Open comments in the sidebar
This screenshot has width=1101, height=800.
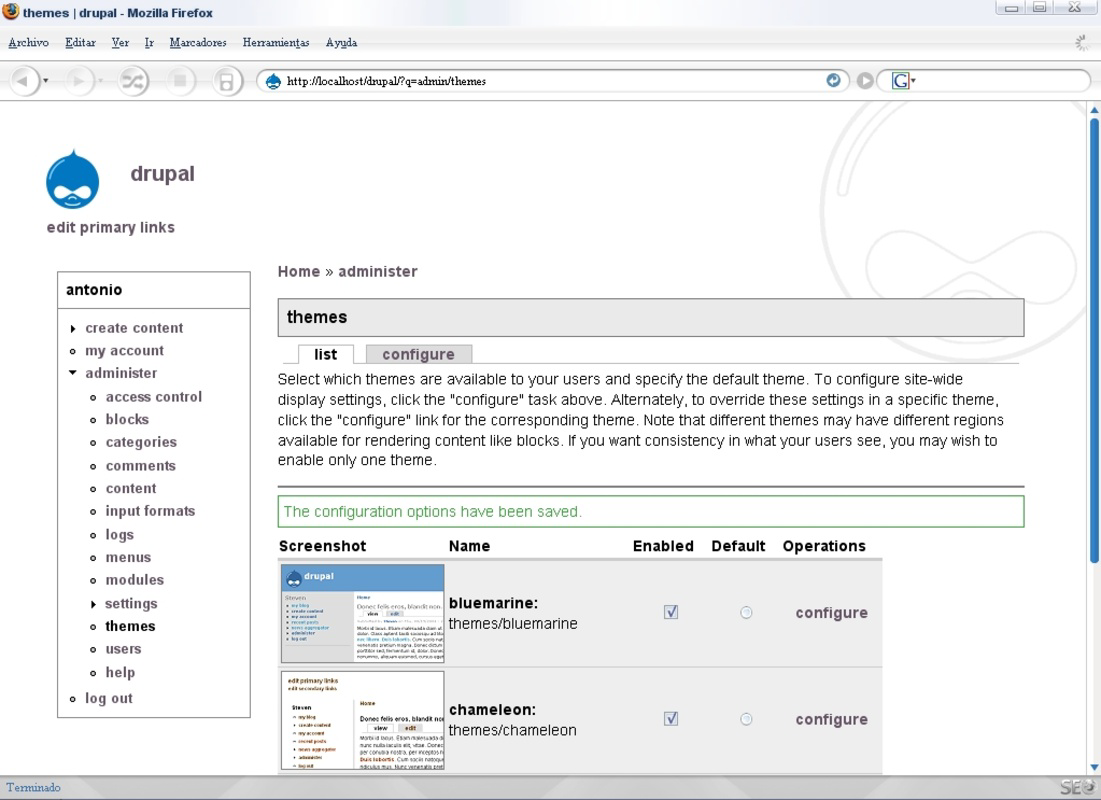[x=140, y=466]
